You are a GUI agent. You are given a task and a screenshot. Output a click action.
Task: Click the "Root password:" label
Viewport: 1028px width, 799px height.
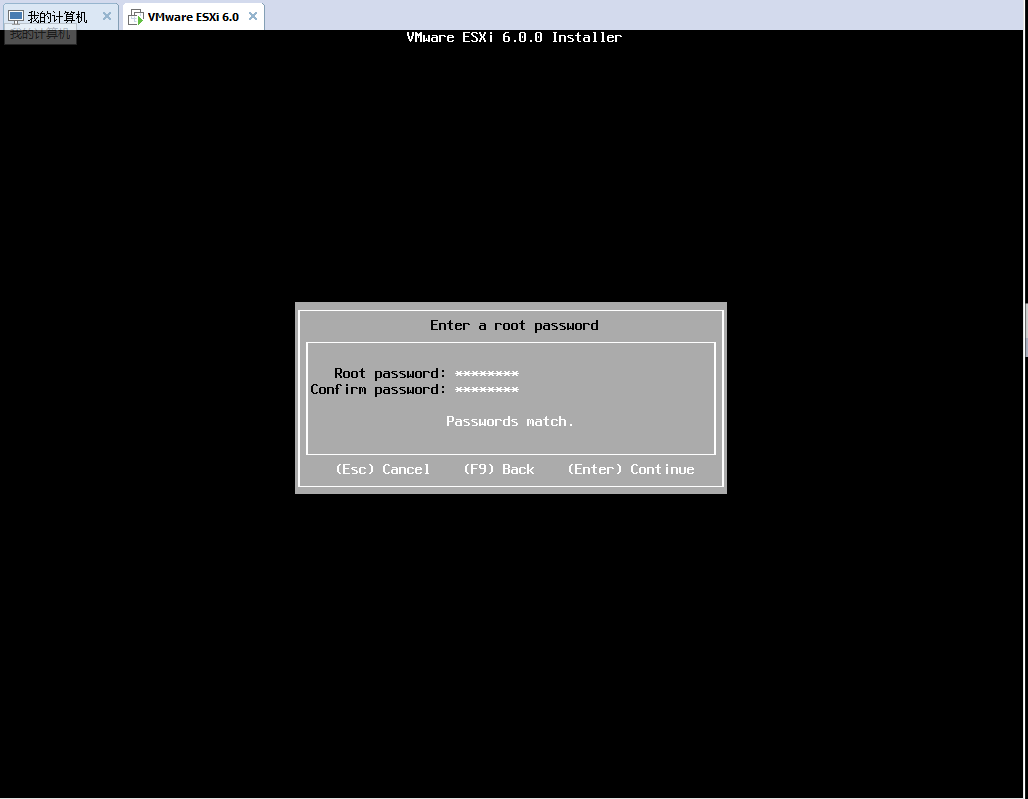click(x=390, y=374)
